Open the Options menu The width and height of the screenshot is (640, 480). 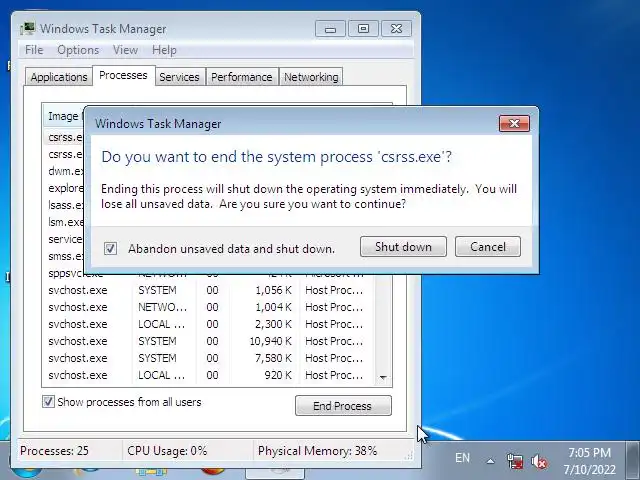(x=78, y=50)
